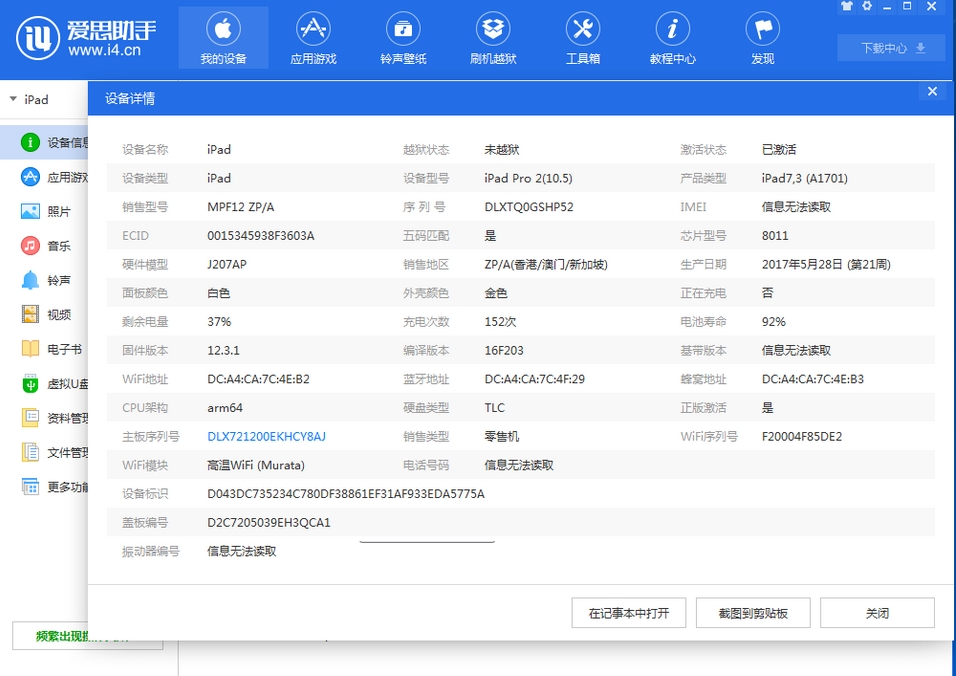Select device model iPad Pro 2(10.5)

coord(528,178)
